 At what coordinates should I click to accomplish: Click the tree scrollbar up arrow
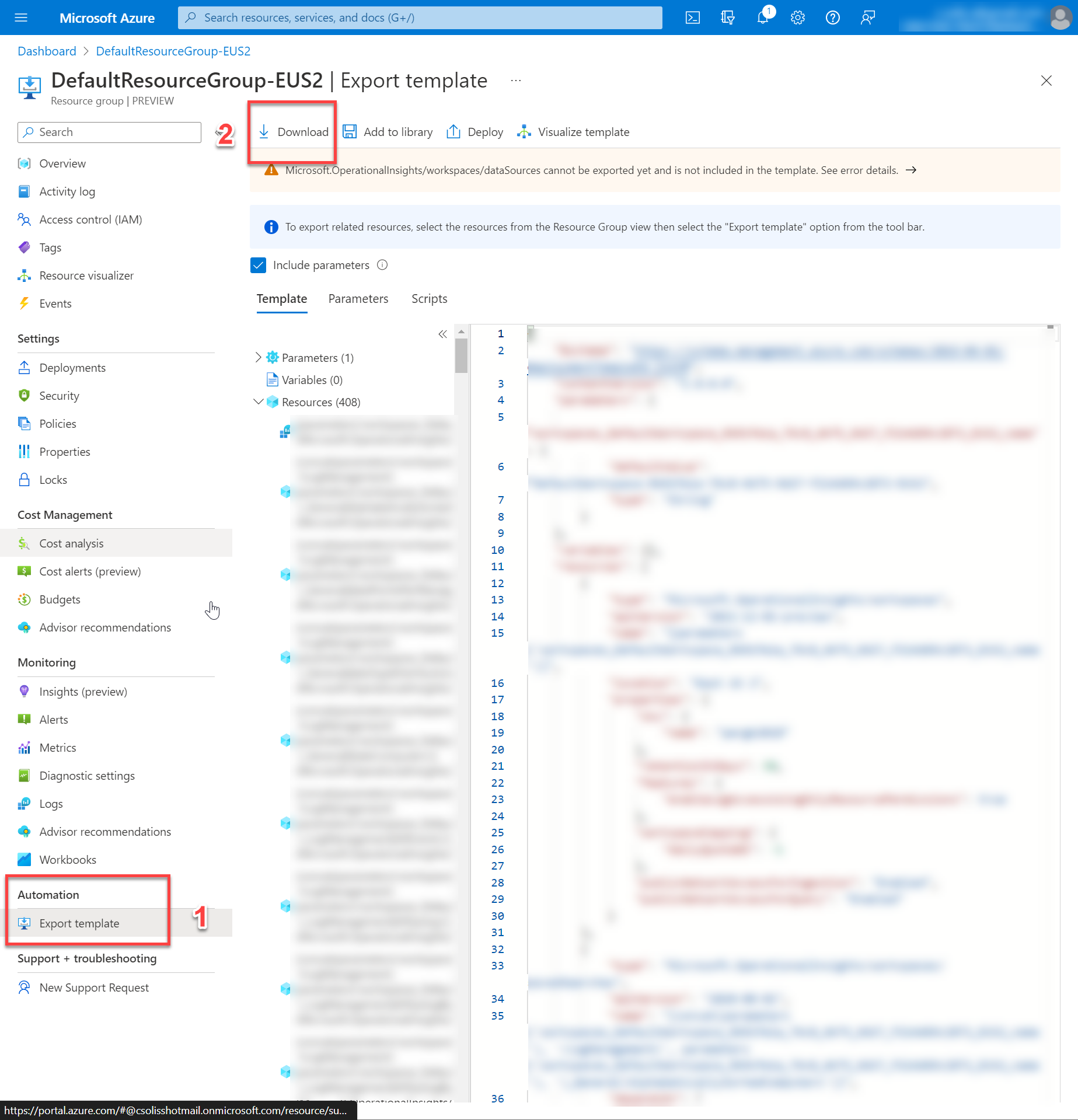click(x=461, y=332)
